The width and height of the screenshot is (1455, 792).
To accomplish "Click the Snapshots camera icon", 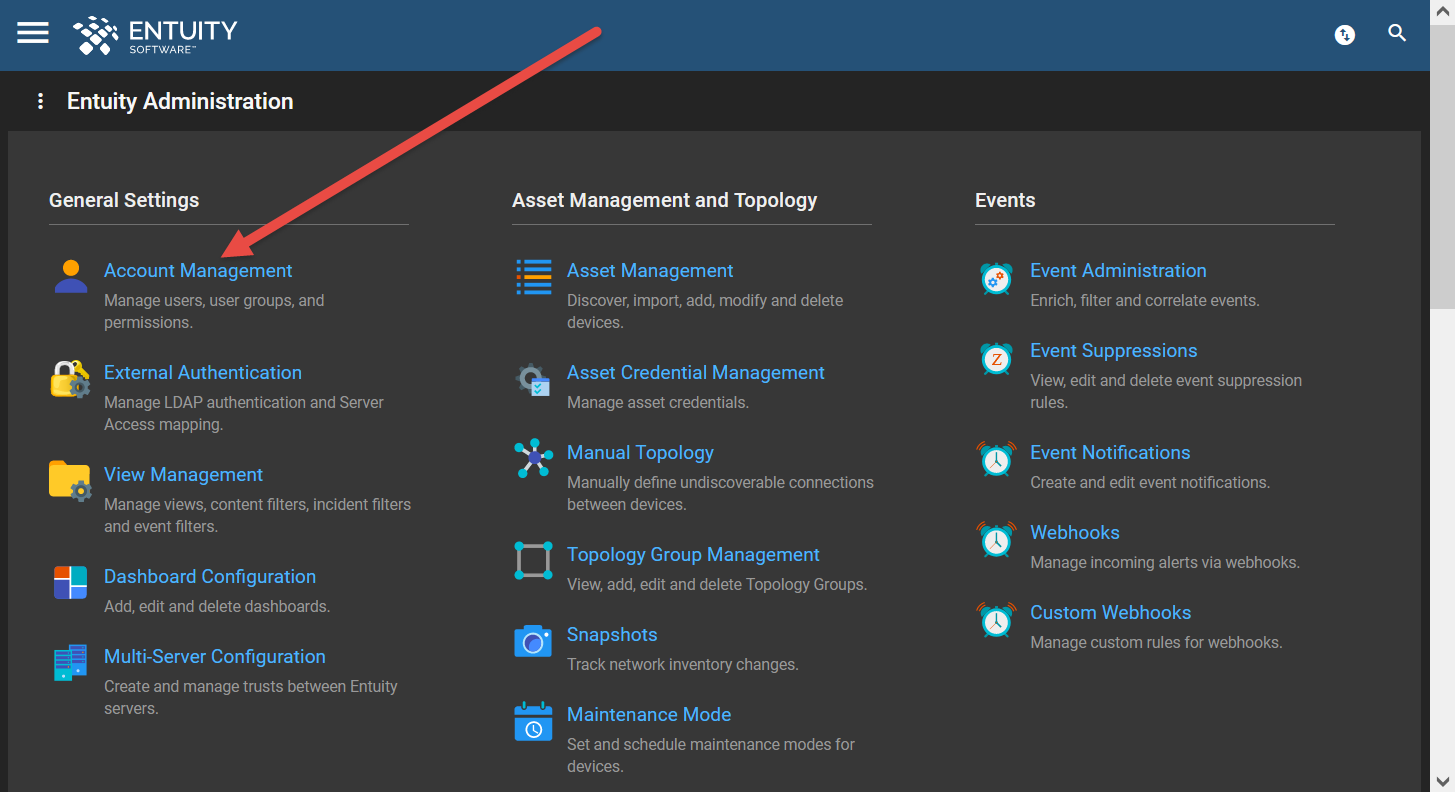I will (x=534, y=640).
